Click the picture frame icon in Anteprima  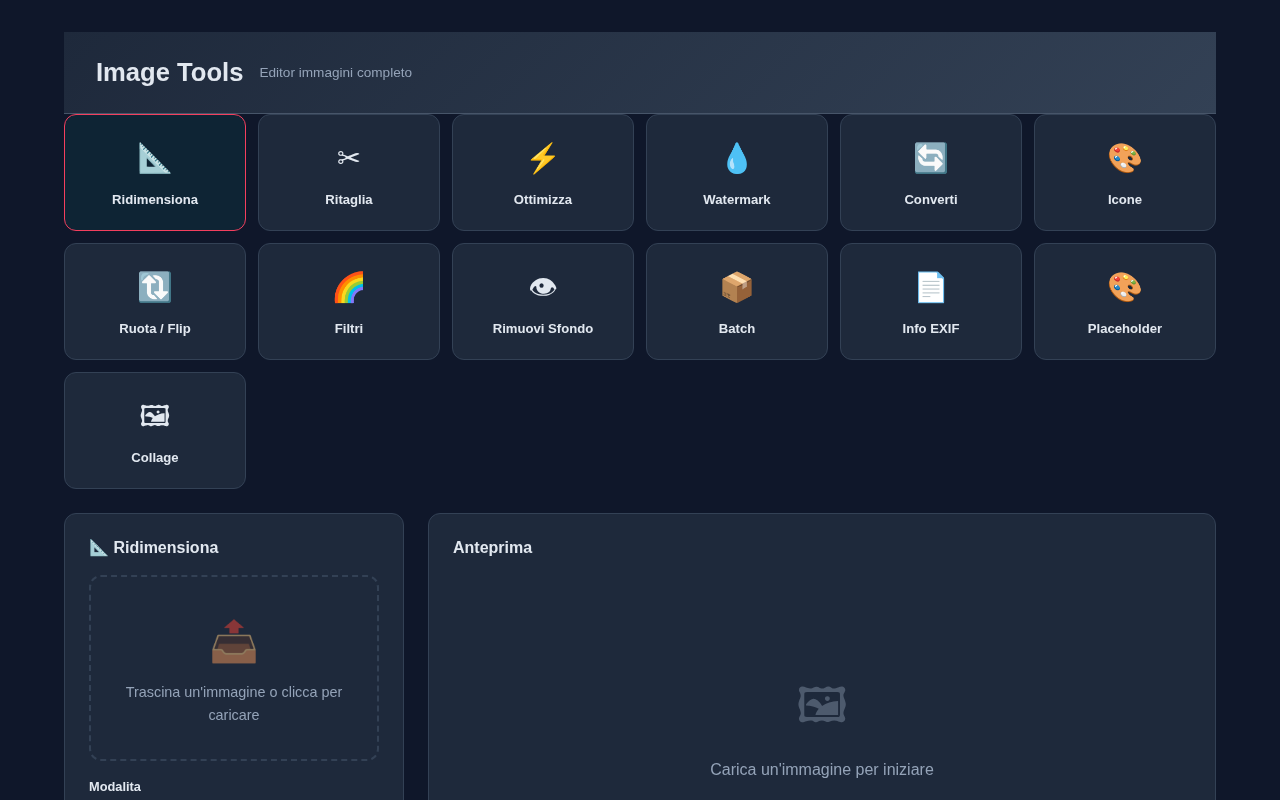822,703
